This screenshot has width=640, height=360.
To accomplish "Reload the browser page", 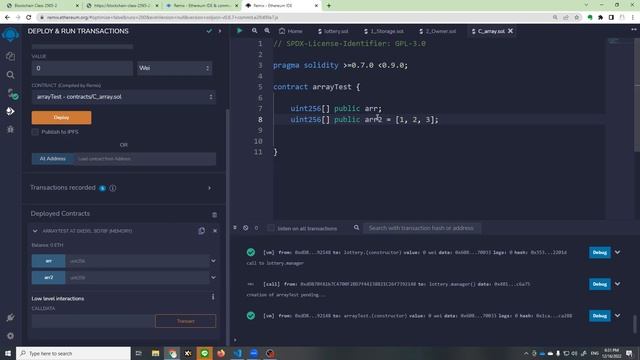I will (x=29, y=18).
